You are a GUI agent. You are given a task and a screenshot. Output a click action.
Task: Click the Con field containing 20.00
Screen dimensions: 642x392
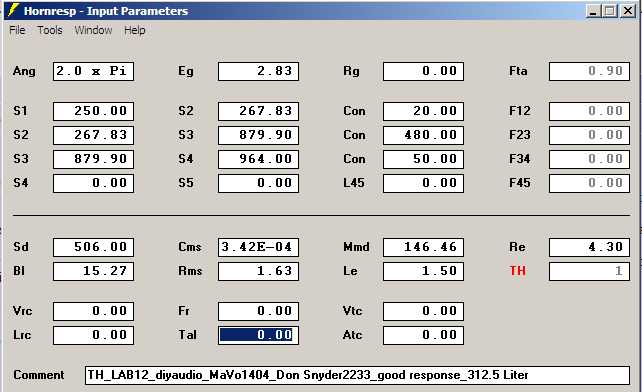pos(423,111)
